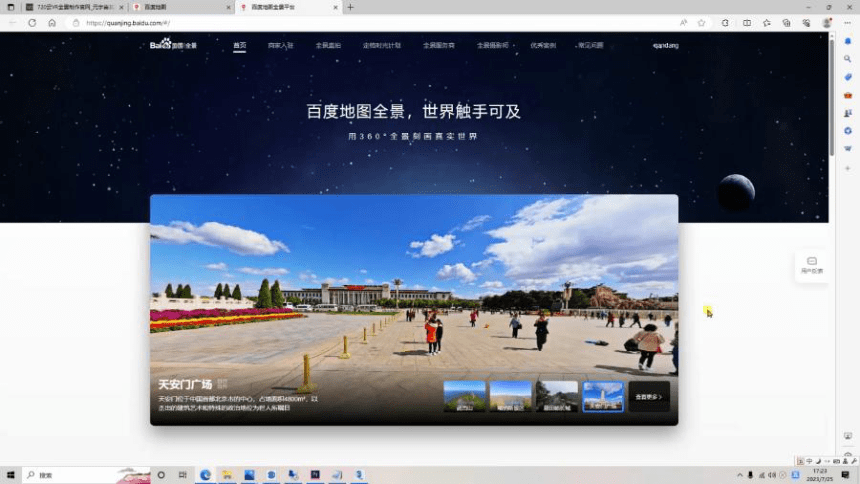Select the second panorama thumbnail
Image resolution: width=860 pixels, height=484 pixels.
511,396
